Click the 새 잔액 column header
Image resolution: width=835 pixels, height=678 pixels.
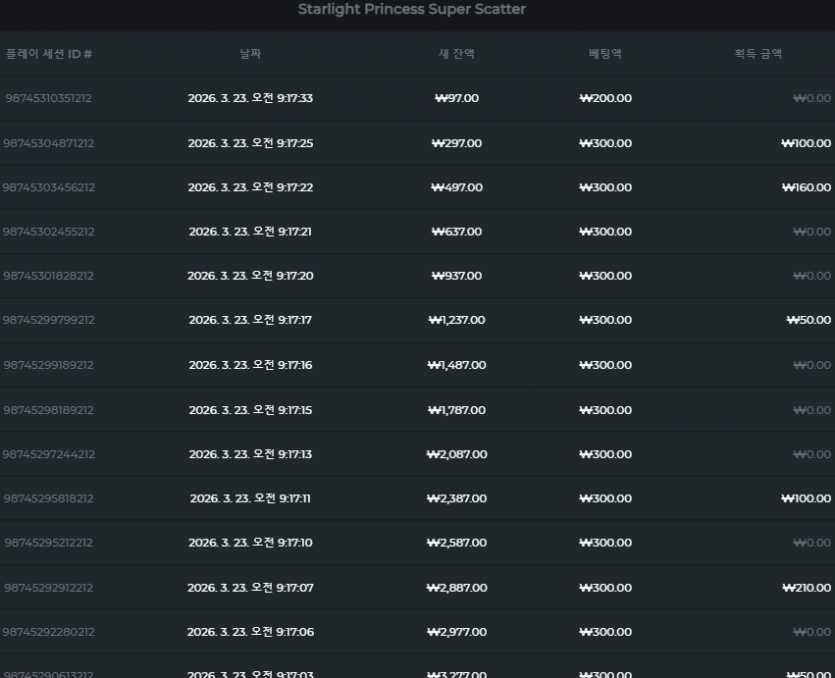point(456,54)
